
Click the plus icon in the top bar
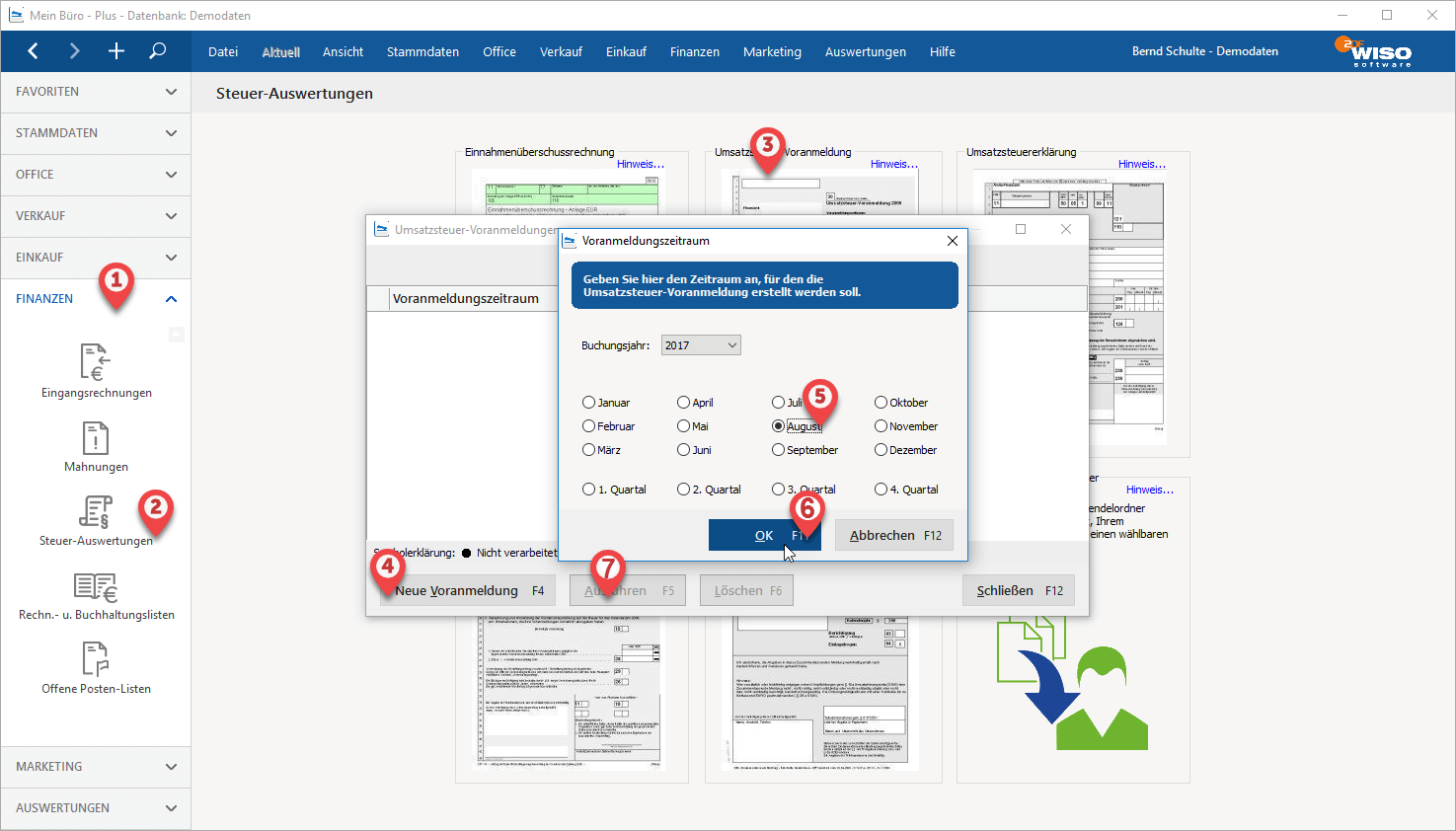click(115, 51)
